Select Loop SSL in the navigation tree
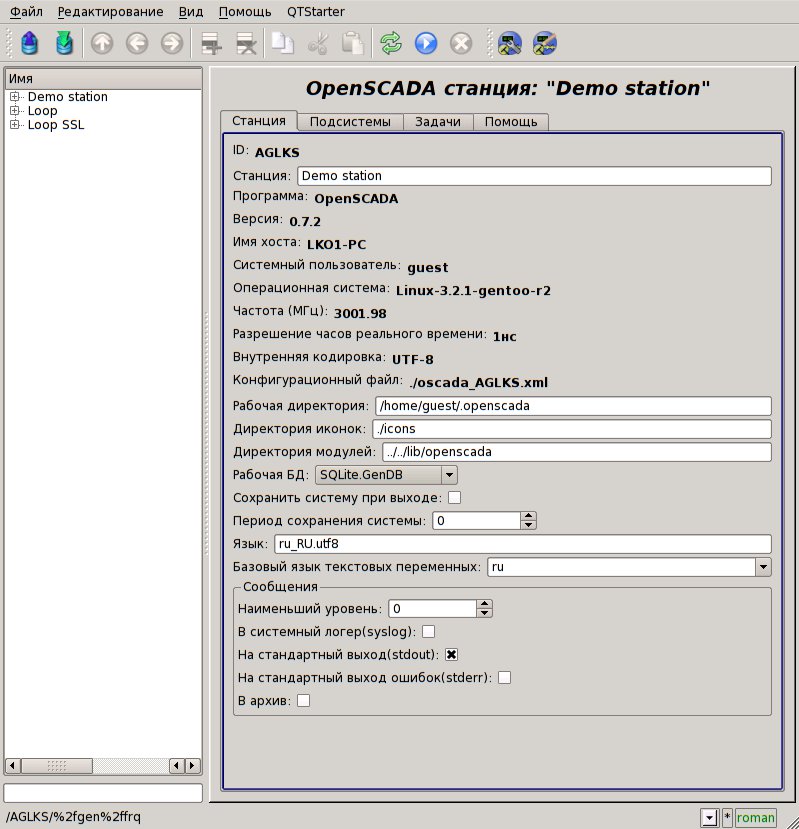799x829 pixels. coord(56,125)
